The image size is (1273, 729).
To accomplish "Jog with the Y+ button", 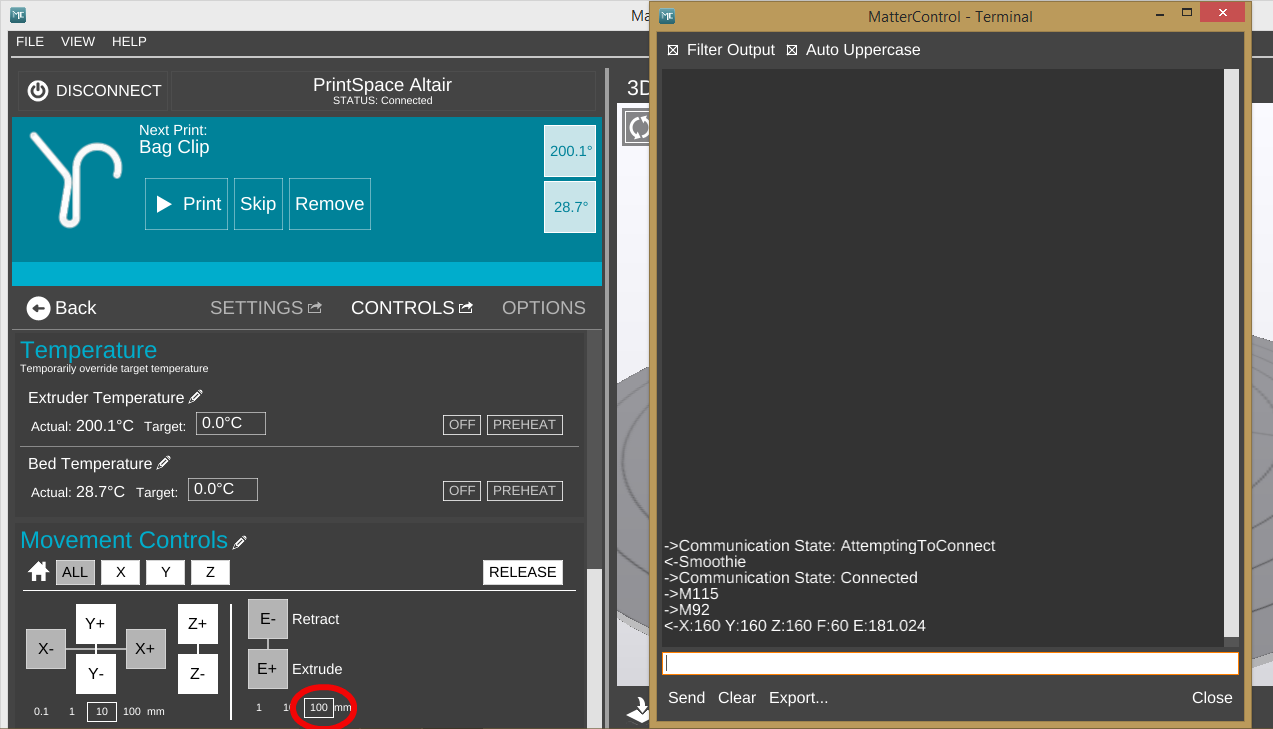I will [96, 624].
